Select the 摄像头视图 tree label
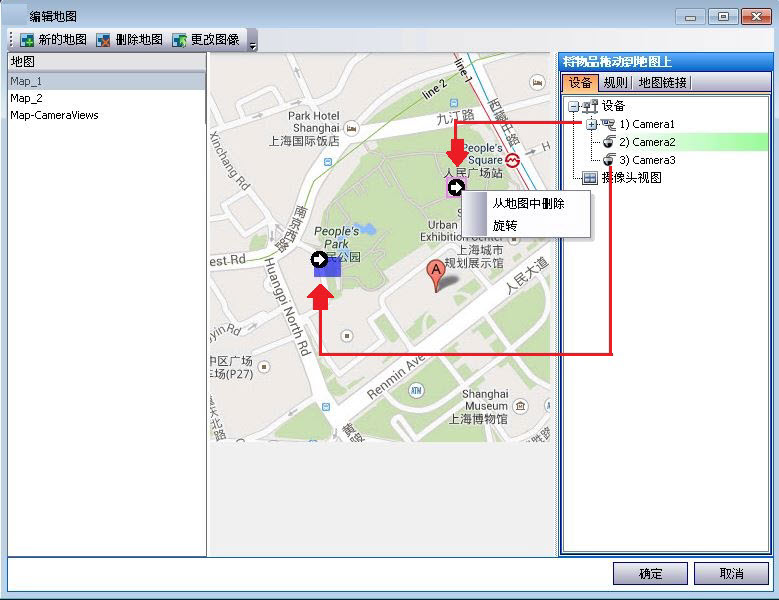 click(x=631, y=178)
